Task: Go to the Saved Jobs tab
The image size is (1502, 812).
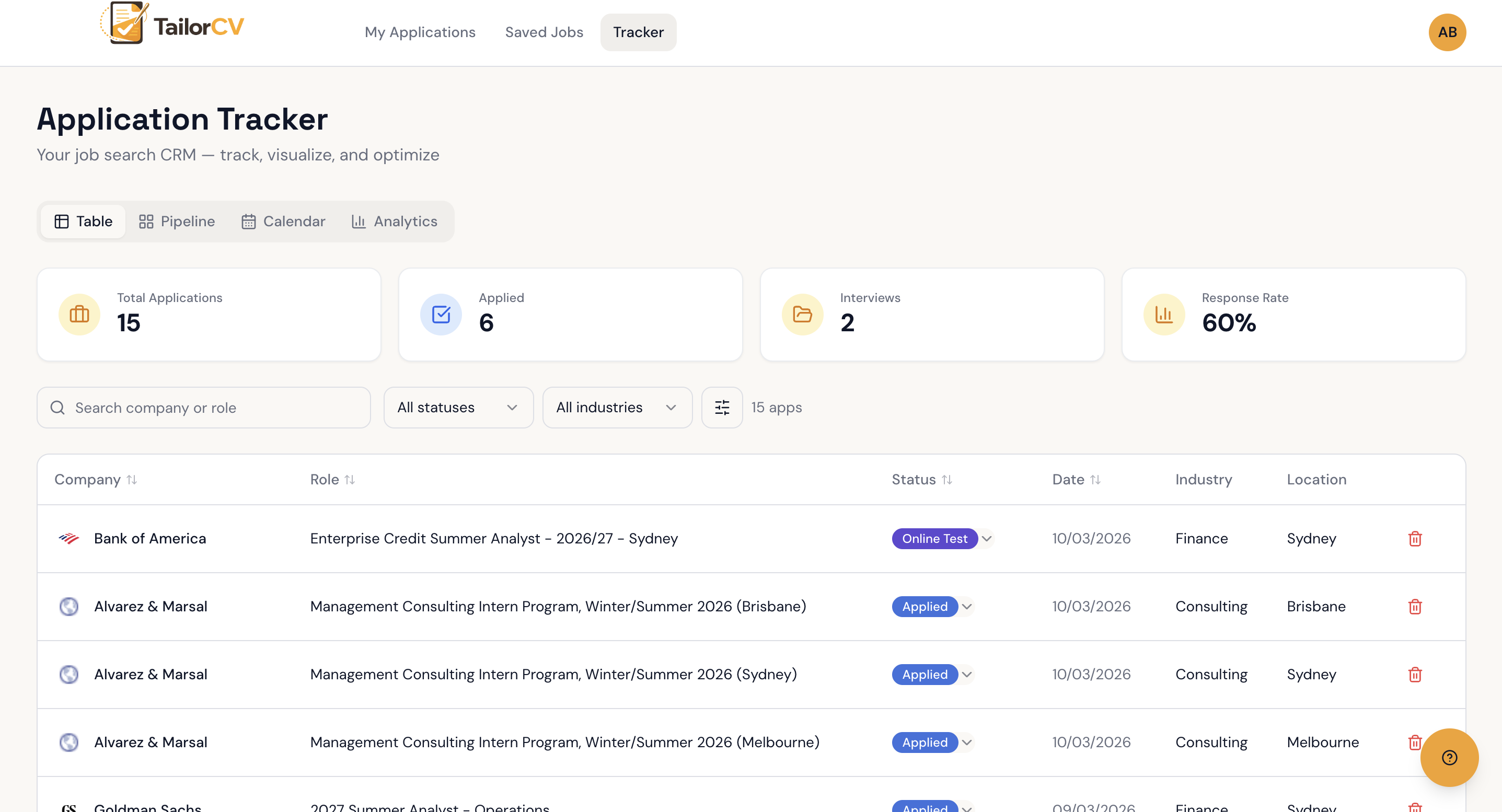Action: pyautogui.click(x=544, y=32)
